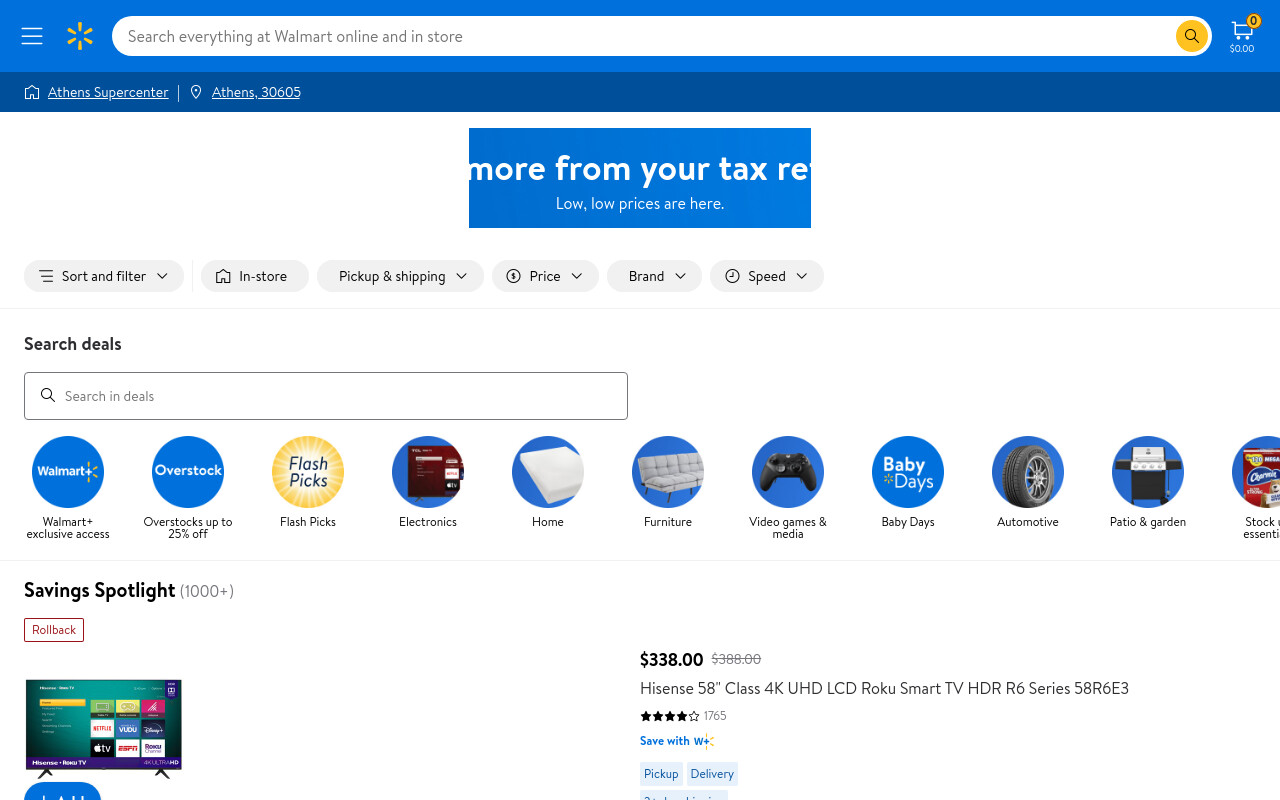Open Video games & media category

click(788, 488)
